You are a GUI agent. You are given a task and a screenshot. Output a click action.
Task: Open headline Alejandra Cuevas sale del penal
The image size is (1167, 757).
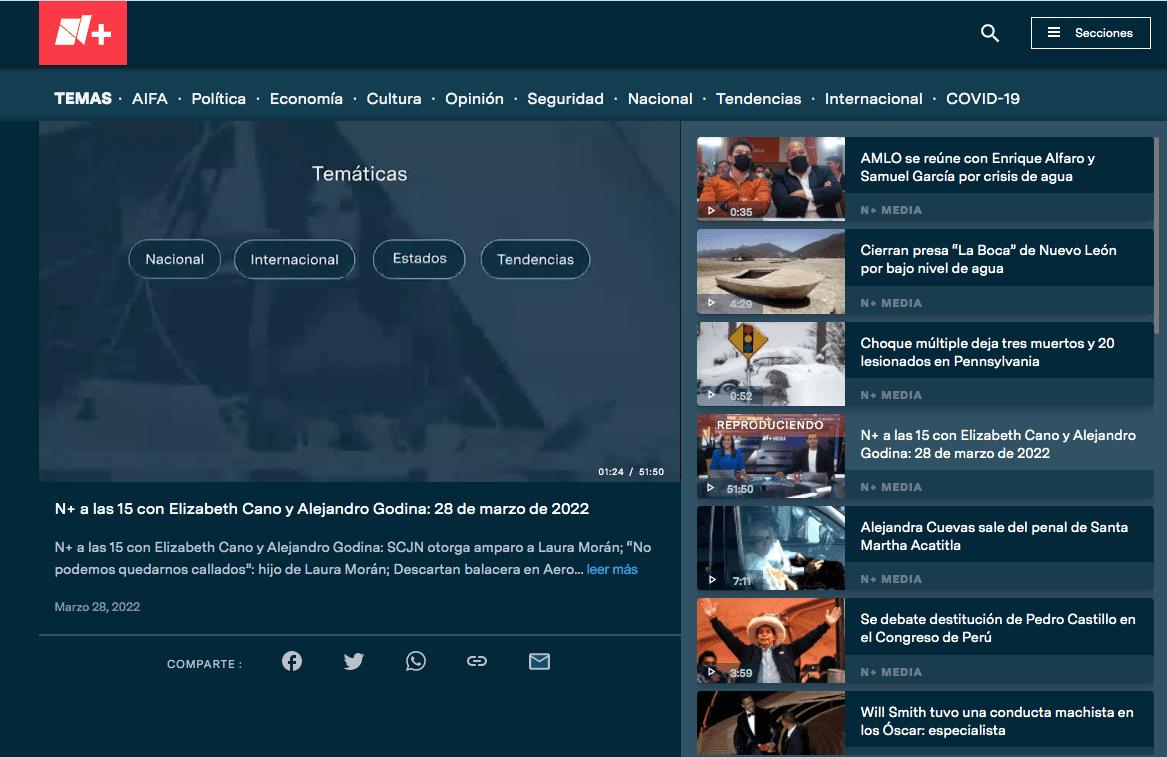coord(994,536)
